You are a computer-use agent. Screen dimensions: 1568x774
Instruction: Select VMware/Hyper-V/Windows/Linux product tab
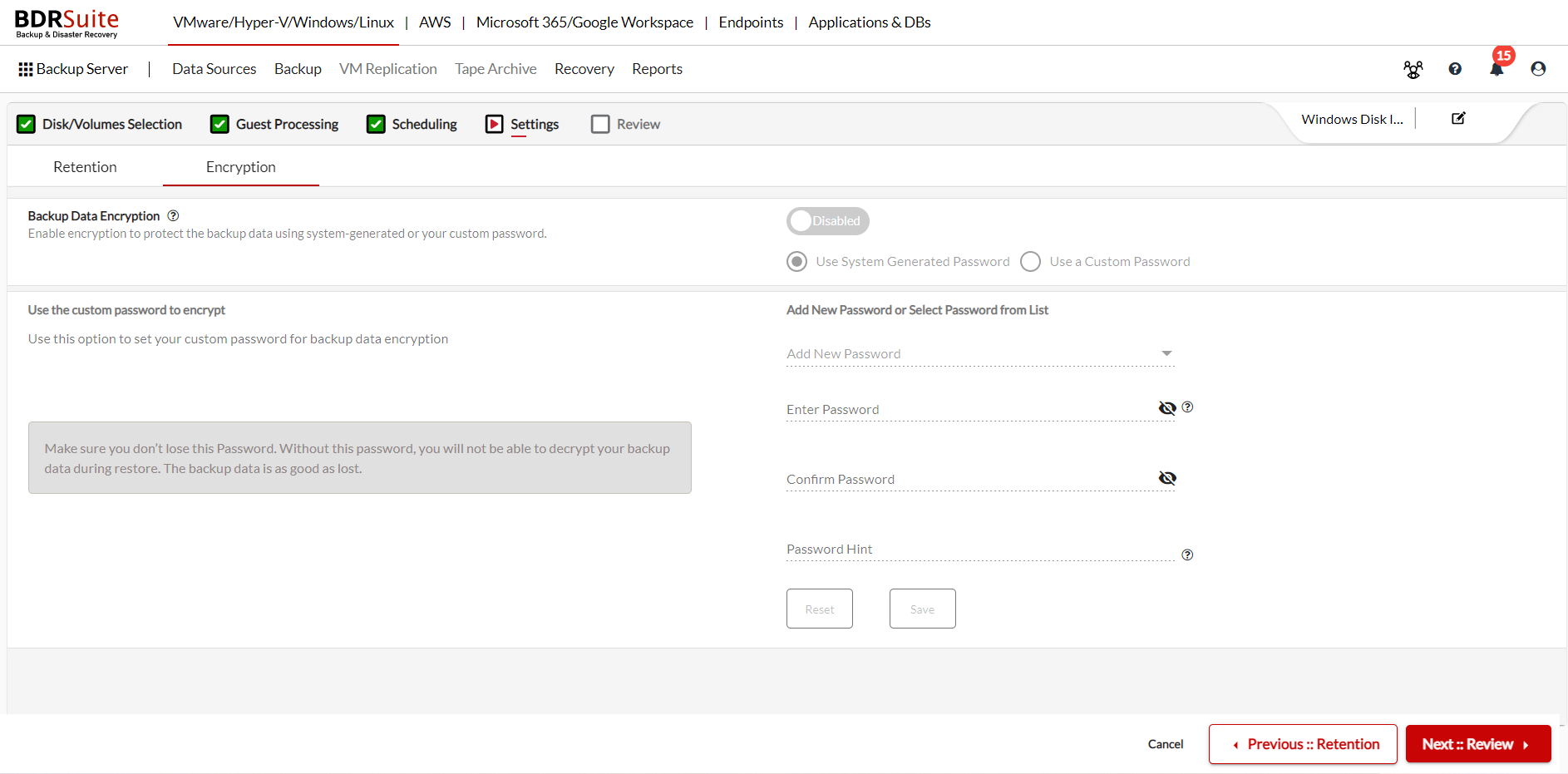click(284, 22)
